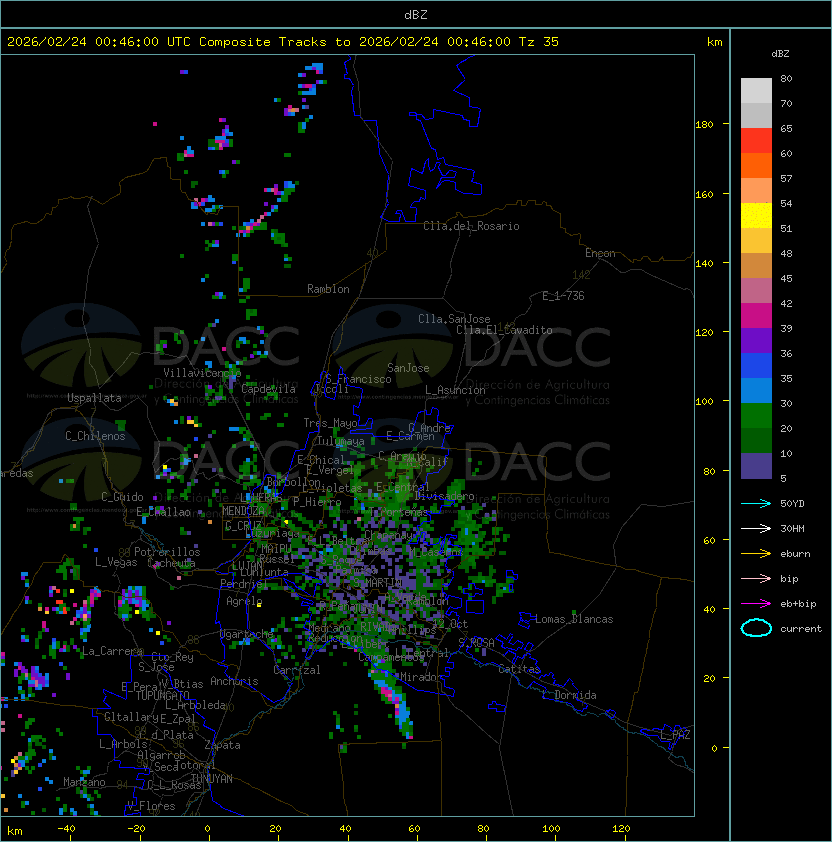Image resolution: width=832 pixels, height=842 pixels.
Task: Click the 'Uspallata' map label
Action: pos(94,398)
